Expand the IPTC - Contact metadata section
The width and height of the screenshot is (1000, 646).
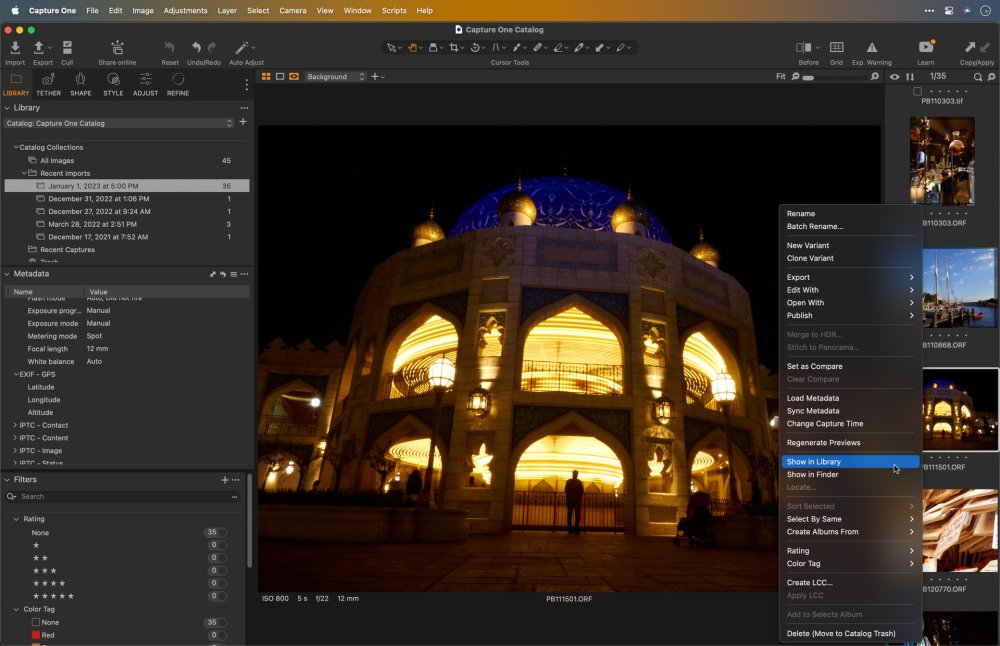point(15,425)
